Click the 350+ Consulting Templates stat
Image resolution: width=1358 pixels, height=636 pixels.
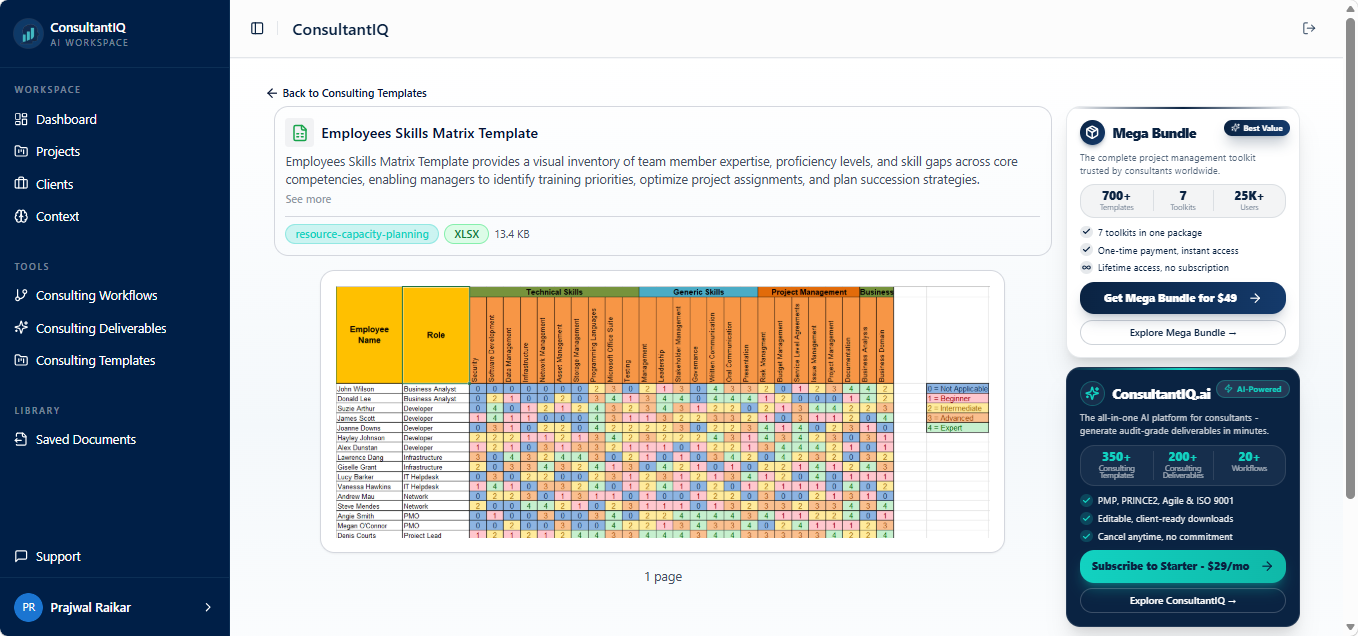coord(1117,465)
